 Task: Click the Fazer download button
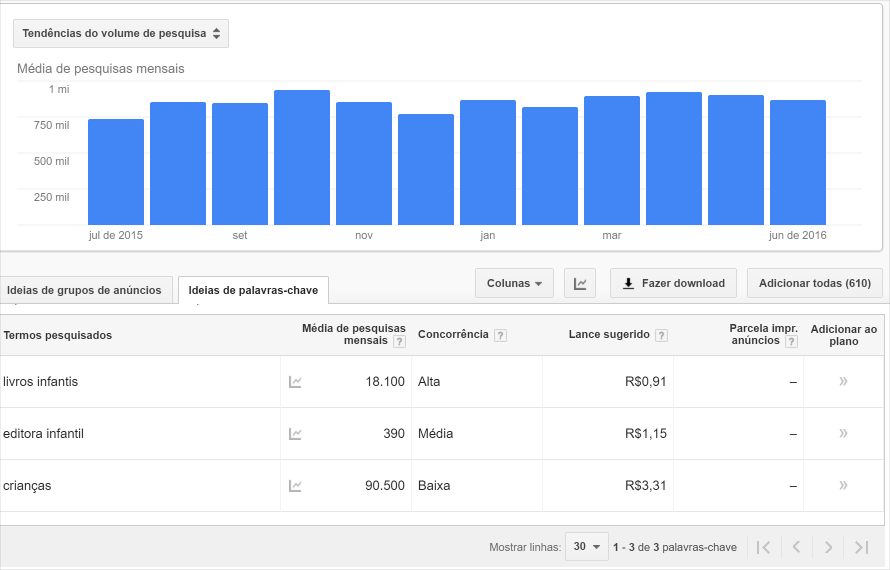673,283
